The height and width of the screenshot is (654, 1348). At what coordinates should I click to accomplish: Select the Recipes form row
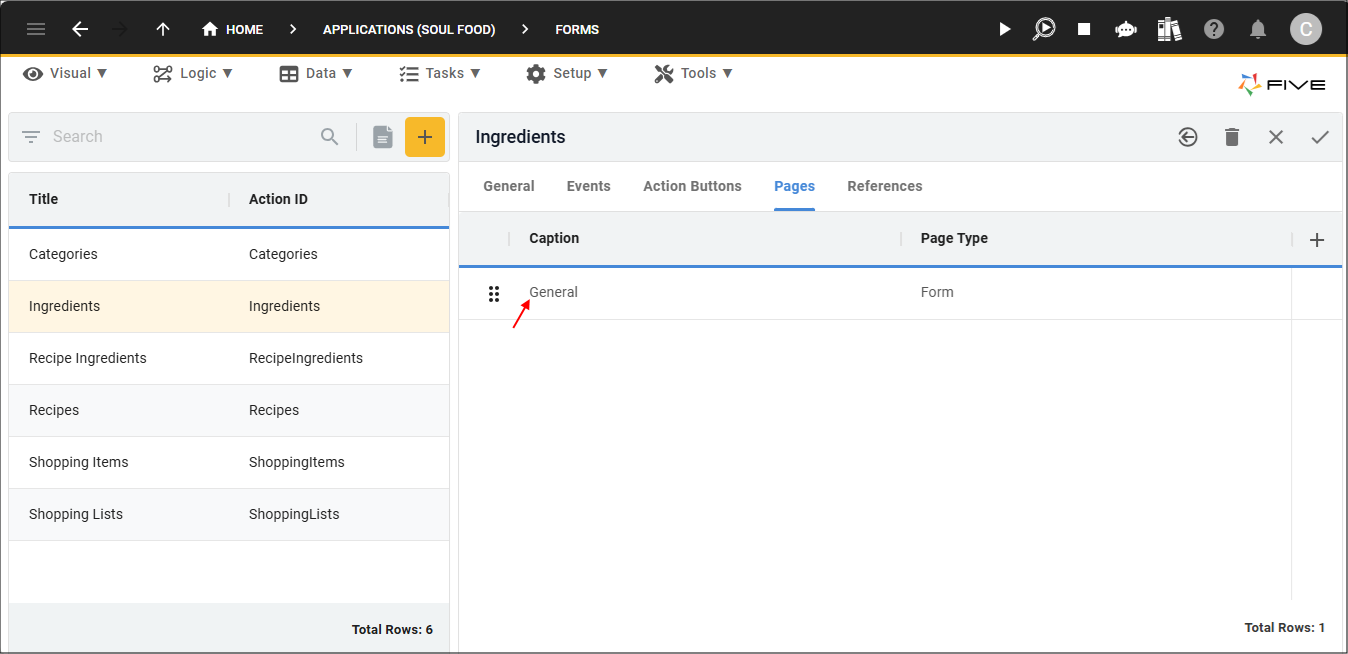tap(229, 410)
